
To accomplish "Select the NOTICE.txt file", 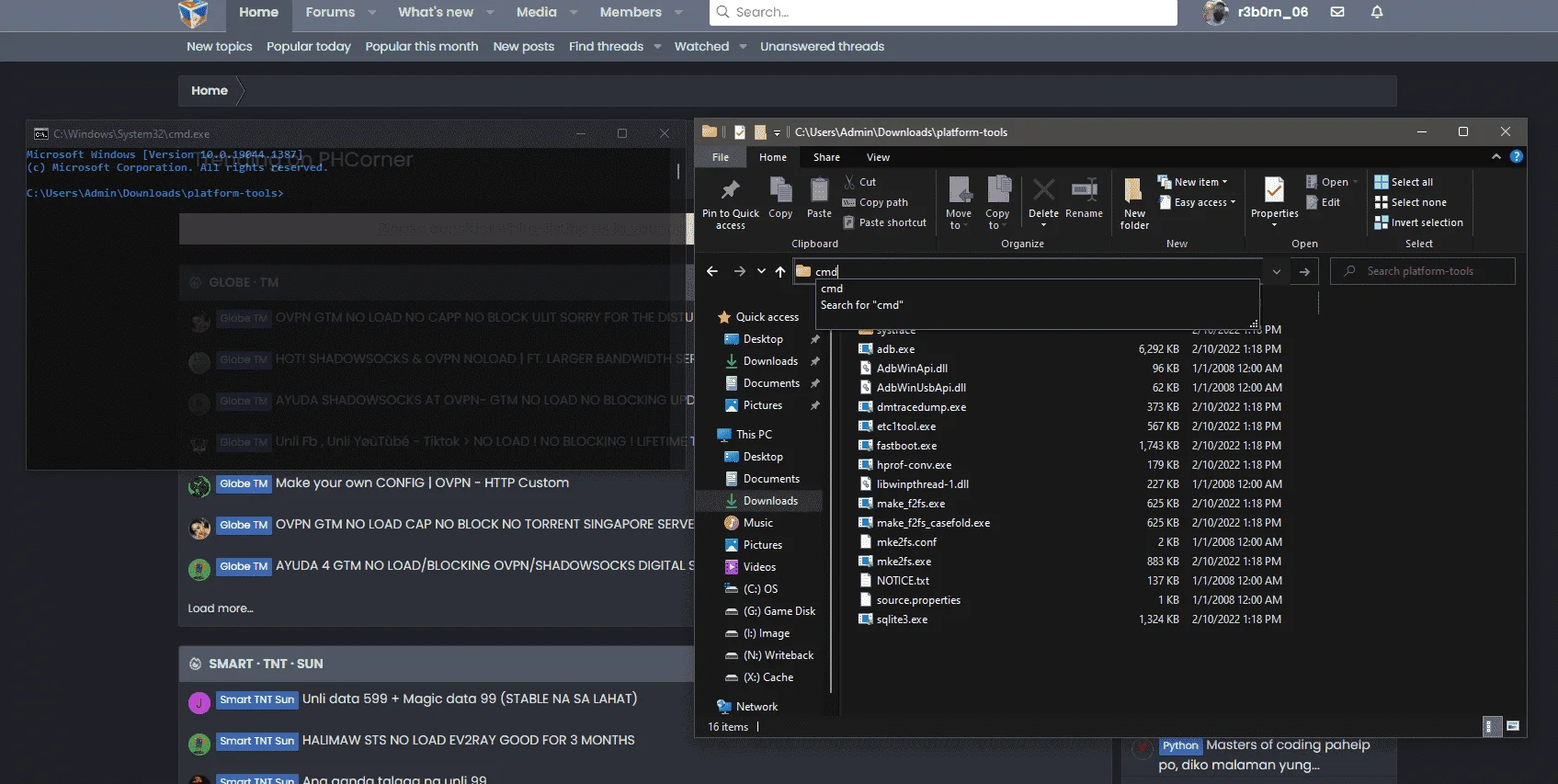I will click(x=903, y=581).
